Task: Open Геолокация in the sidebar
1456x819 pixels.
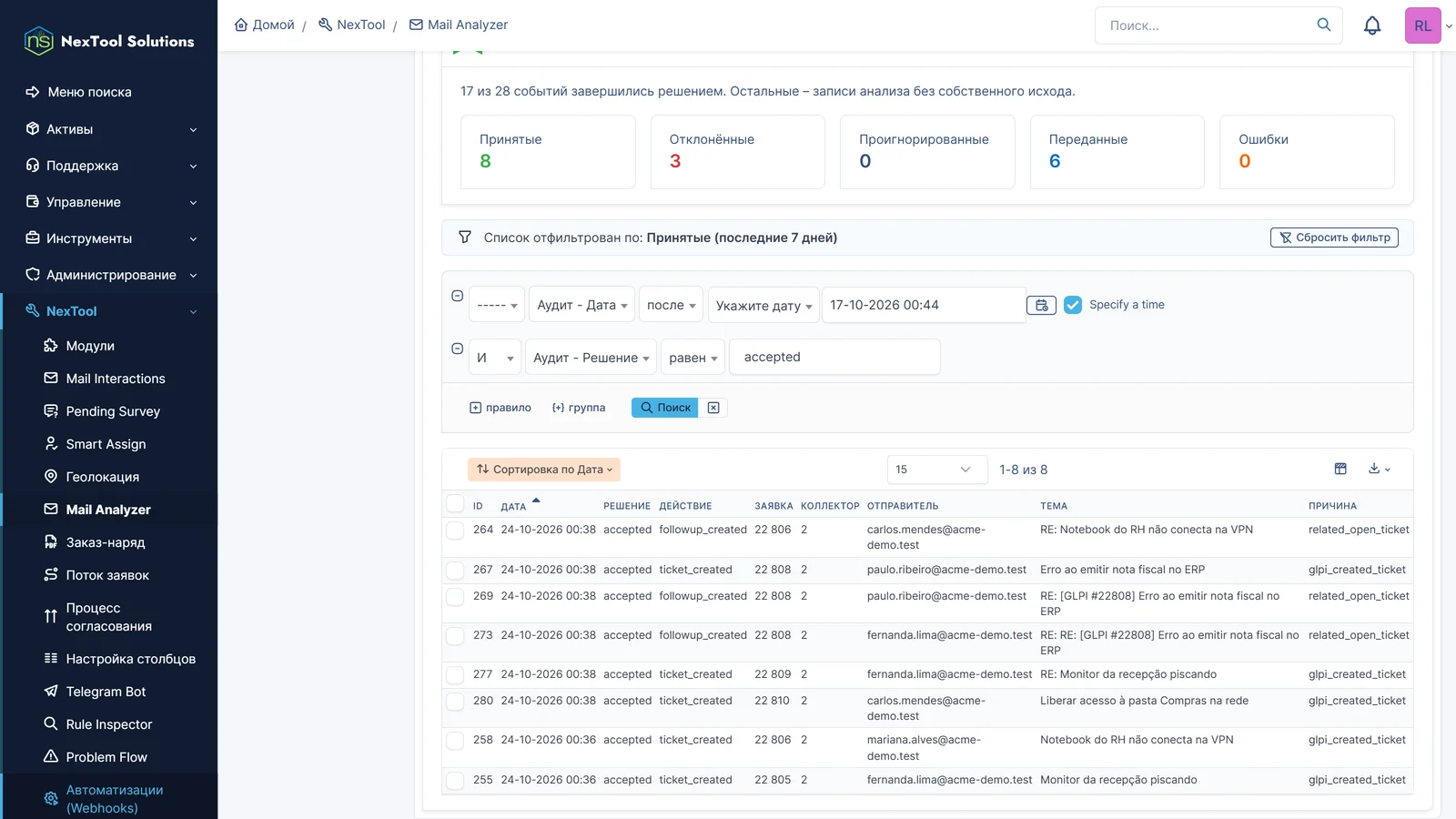Action: coord(103,477)
